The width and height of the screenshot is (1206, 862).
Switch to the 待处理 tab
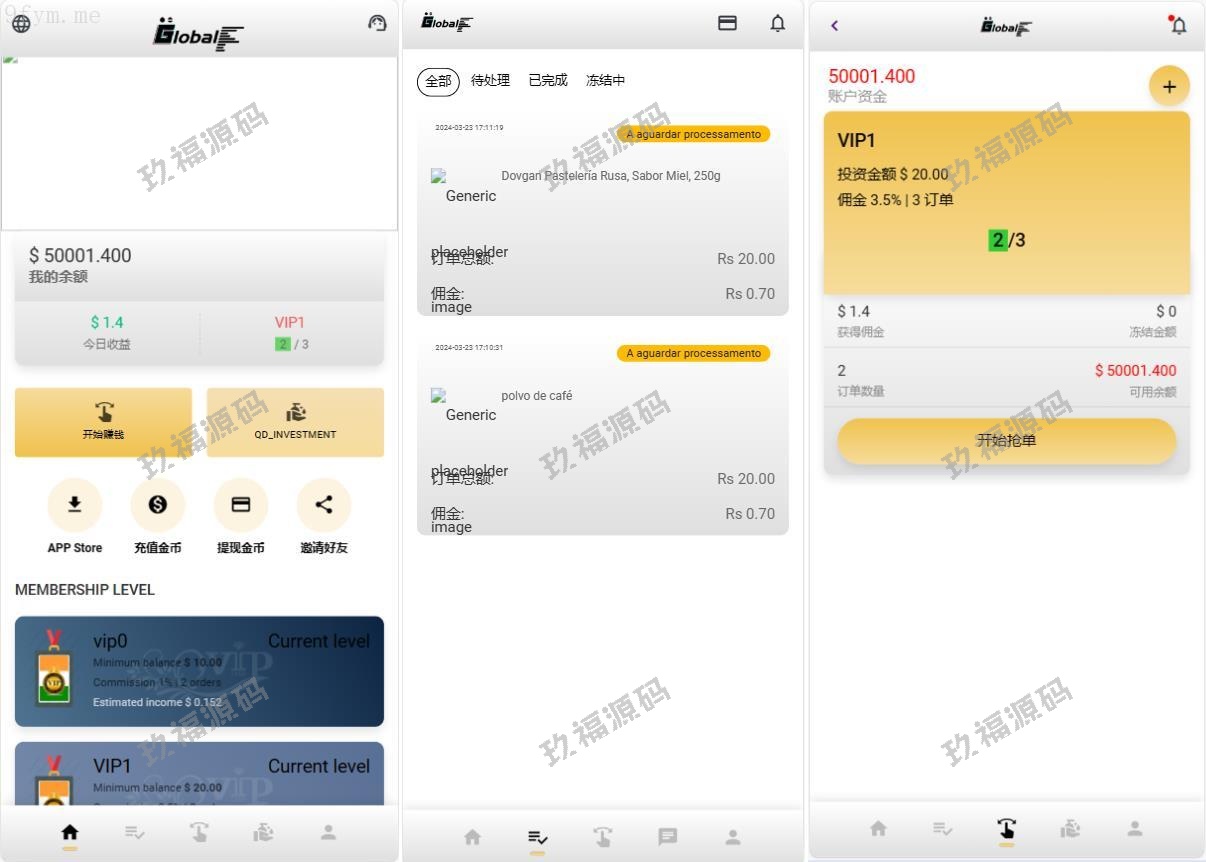pos(490,80)
